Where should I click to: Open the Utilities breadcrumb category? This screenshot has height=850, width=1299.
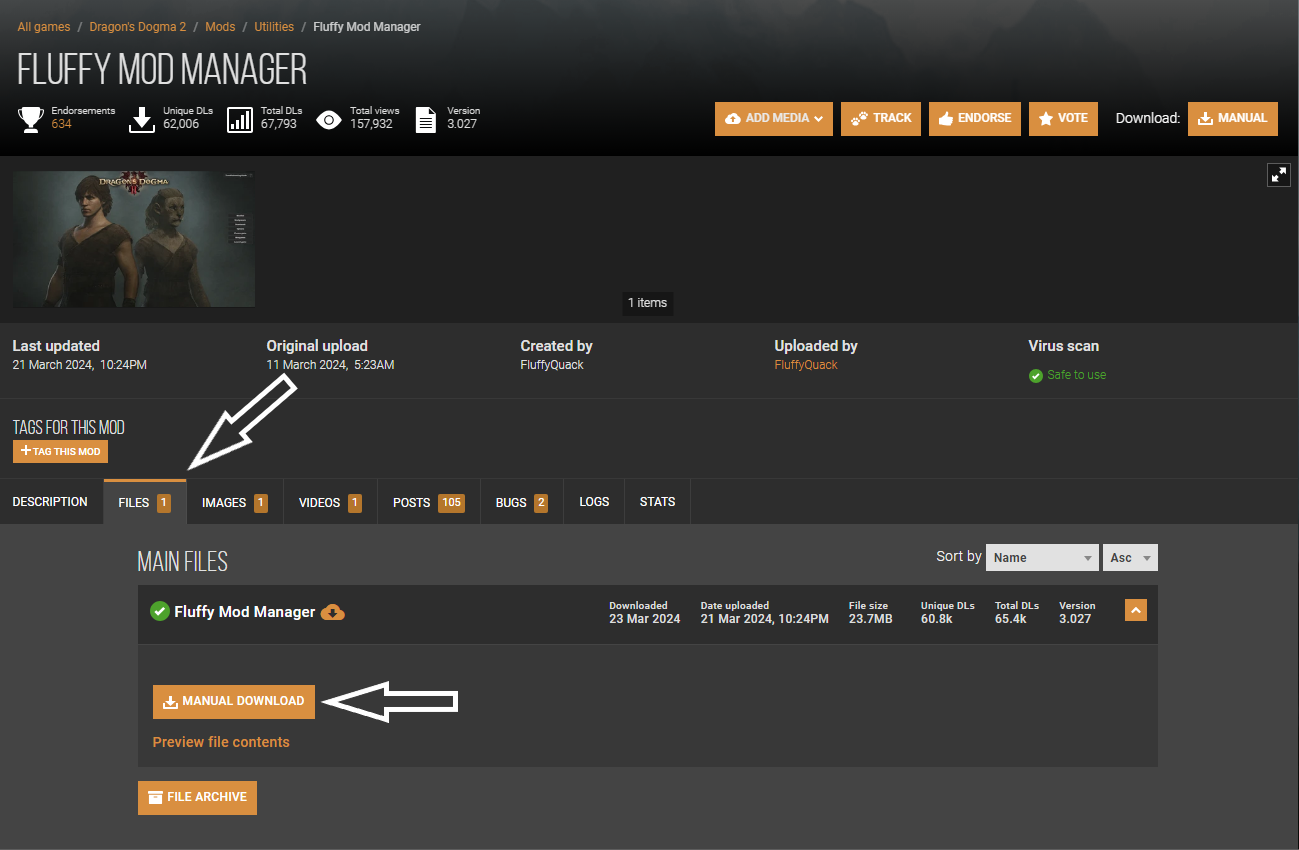coord(274,27)
